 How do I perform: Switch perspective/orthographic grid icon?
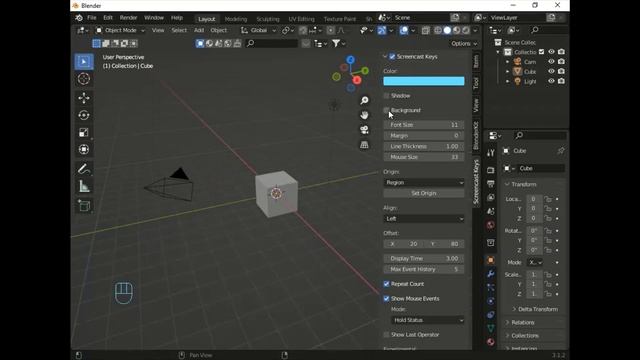coord(364,145)
